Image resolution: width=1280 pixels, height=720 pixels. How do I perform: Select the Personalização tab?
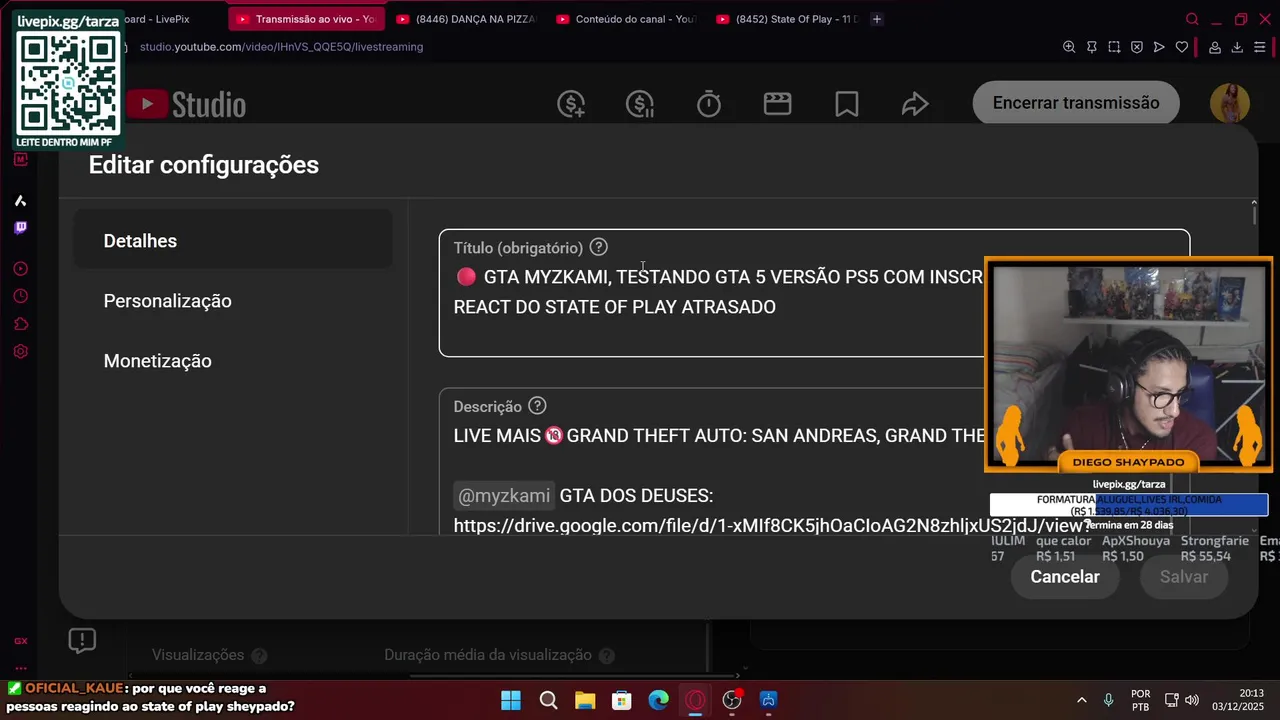click(233, 301)
